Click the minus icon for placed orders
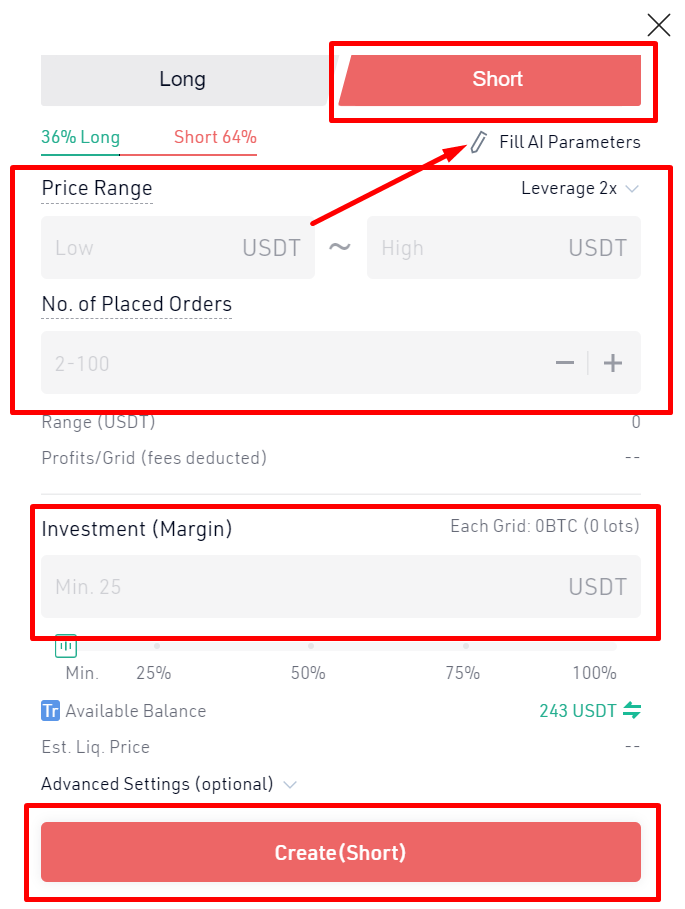Screen dimensions: 685x909 (564, 363)
